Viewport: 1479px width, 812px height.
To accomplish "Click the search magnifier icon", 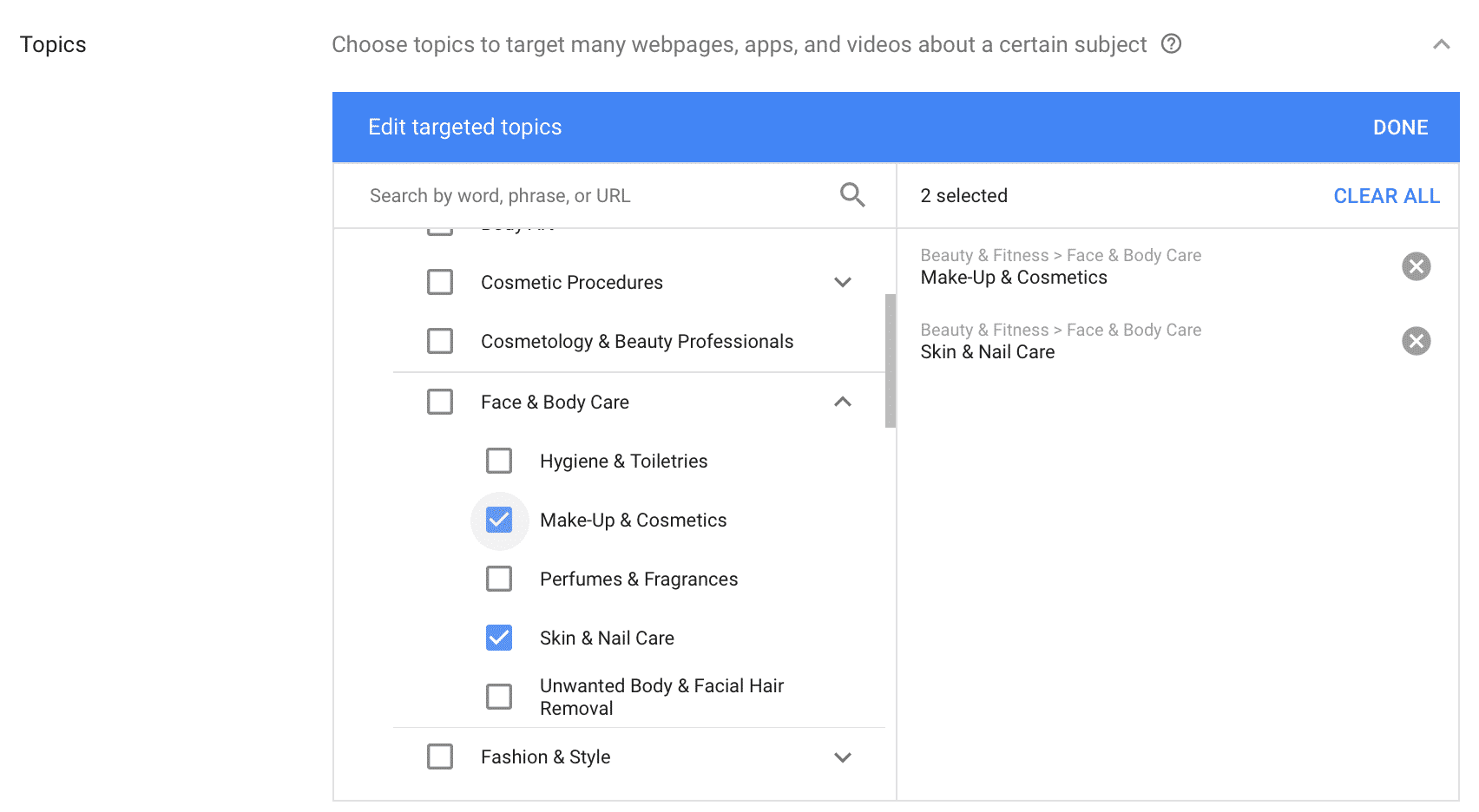I will click(852, 195).
